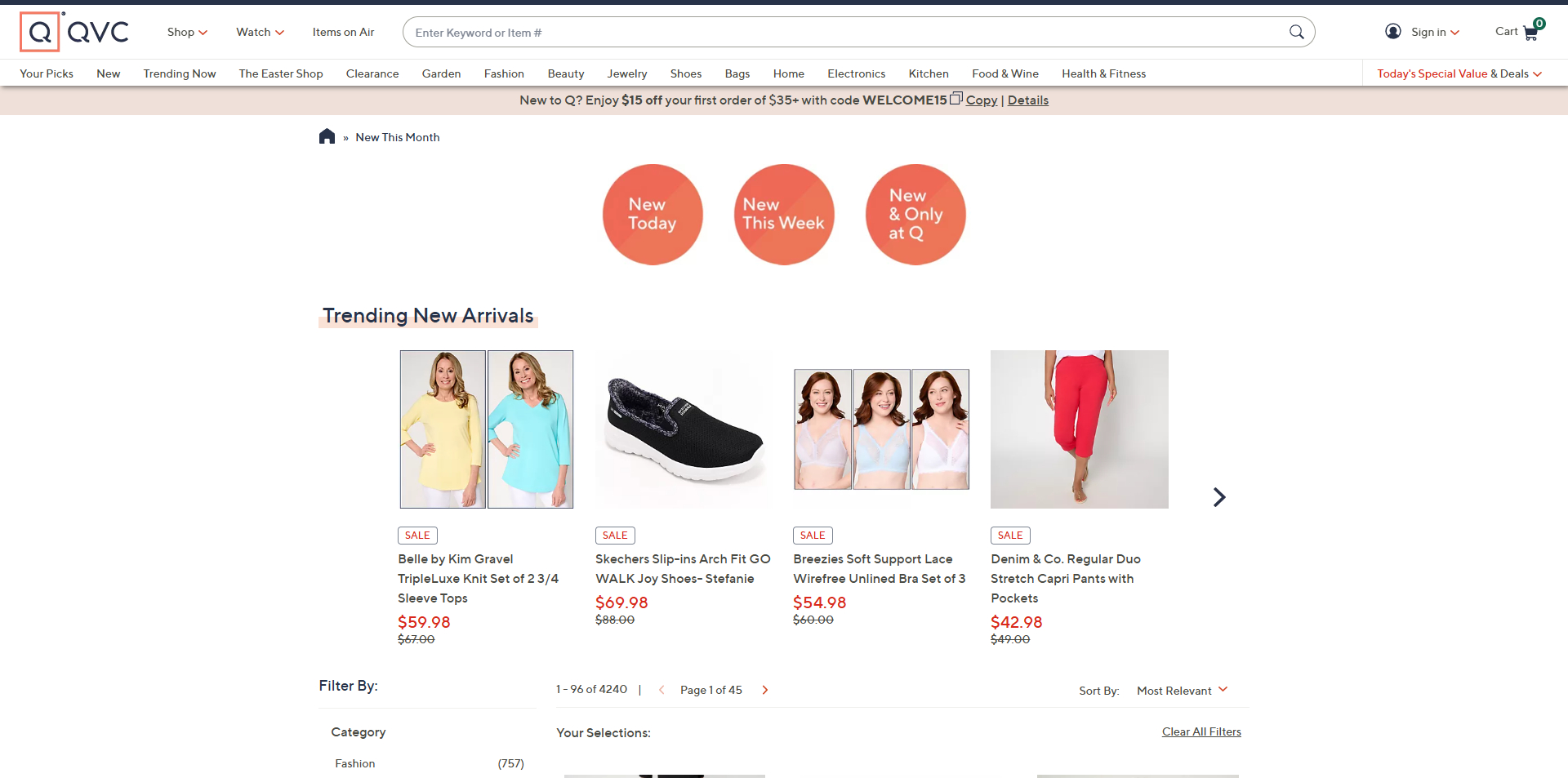Click the QVC logo
This screenshot has height=778, width=1568.
(x=74, y=32)
